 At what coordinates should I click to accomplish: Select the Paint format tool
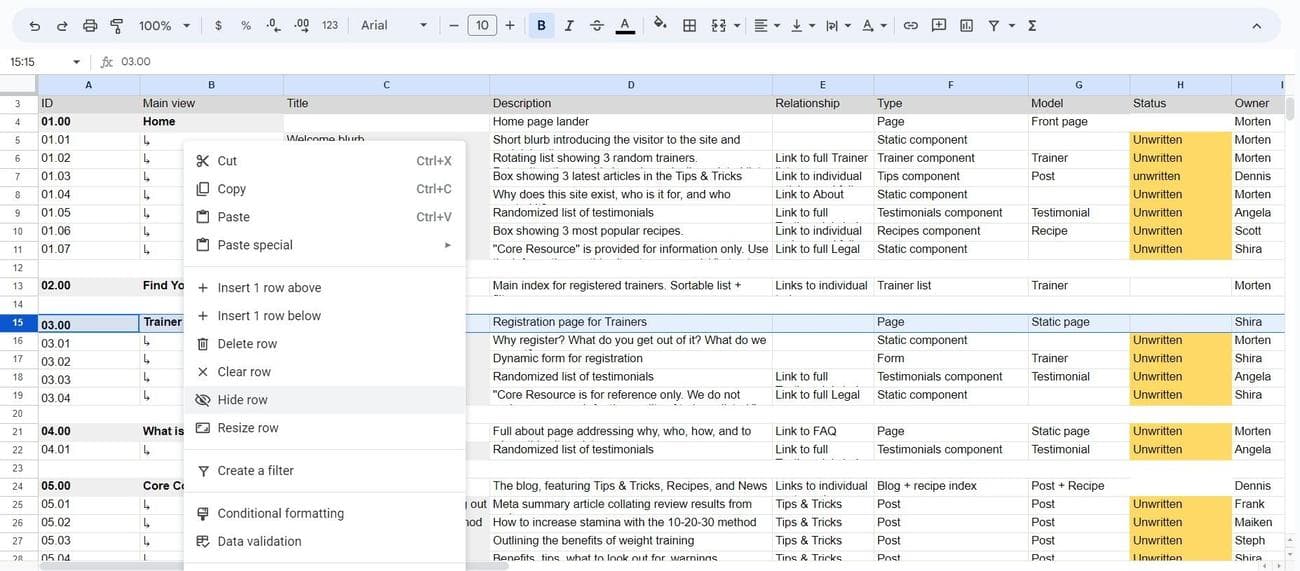[117, 25]
